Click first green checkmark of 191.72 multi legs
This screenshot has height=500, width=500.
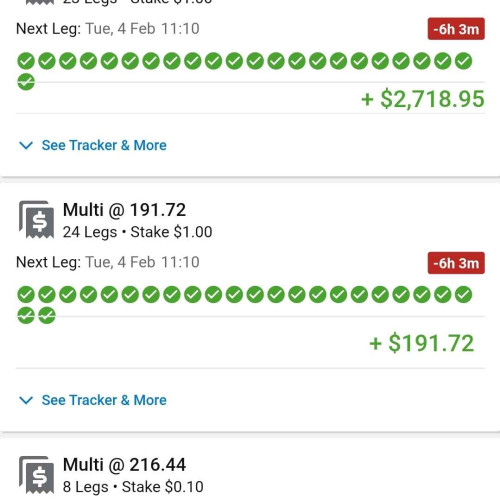26,295
